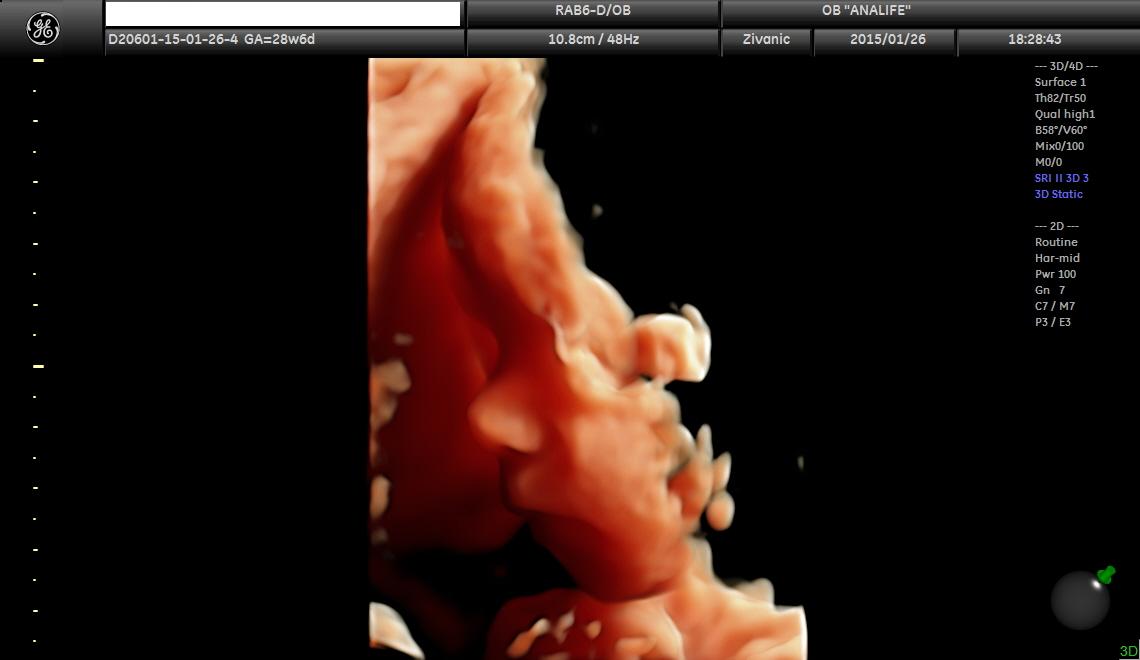Click the 3D Static mode label
Viewport: 1140px width, 660px height.
(x=1059, y=194)
